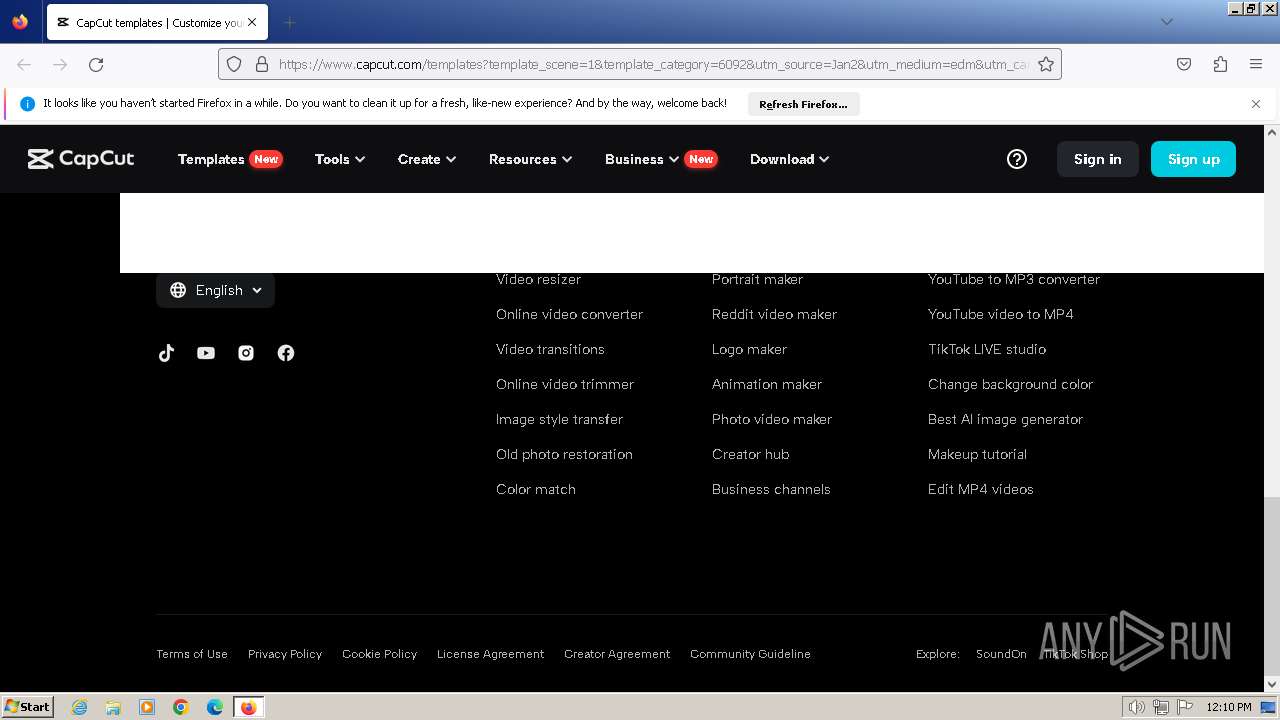The width and height of the screenshot is (1280, 720).
Task: Open Firefox extensions icon
Action: pyautogui.click(x=1220, y=64)
